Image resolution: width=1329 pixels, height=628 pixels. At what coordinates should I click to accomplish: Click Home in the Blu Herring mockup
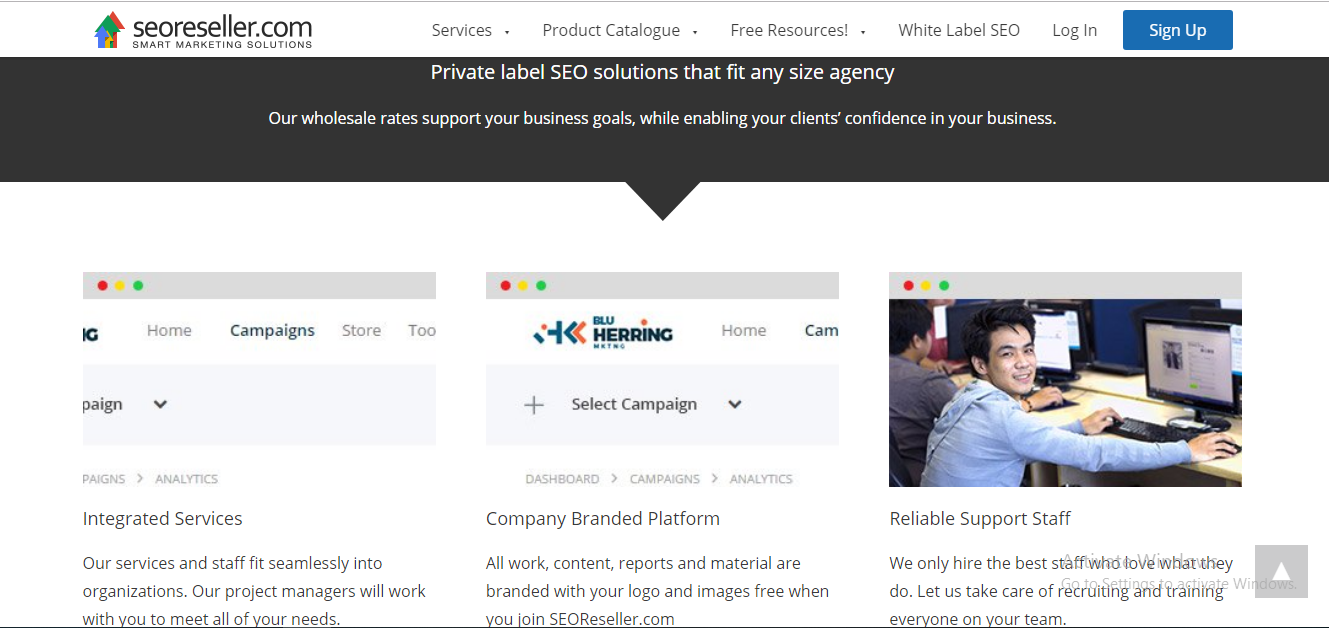tap(743, 330)
